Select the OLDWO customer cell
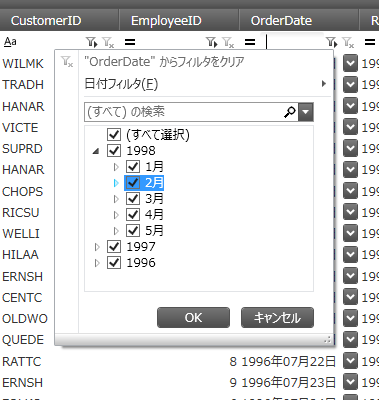The image size is (379, 400). pos(25,319)
